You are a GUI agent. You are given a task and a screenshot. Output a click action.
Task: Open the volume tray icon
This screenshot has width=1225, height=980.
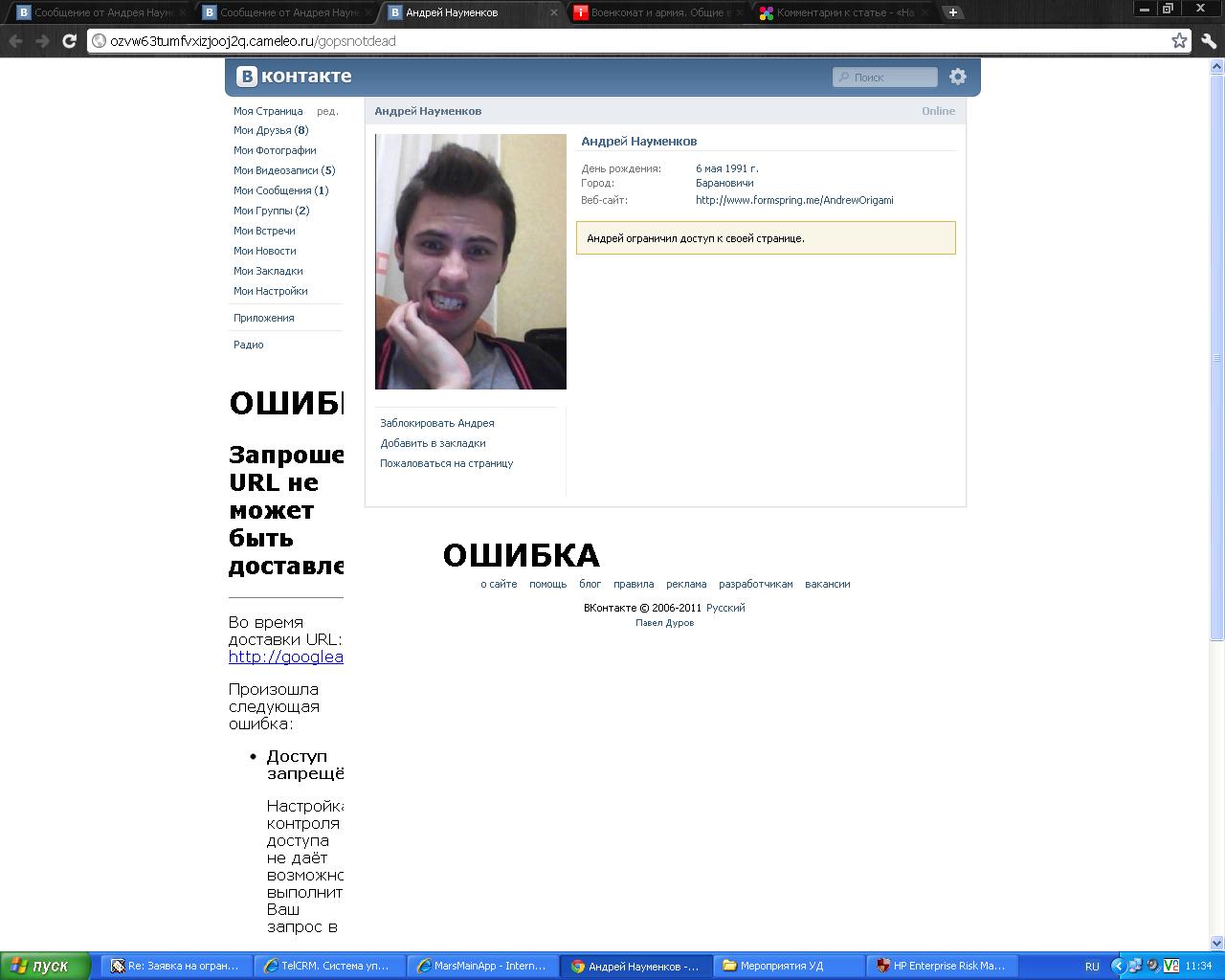pos(1152,966)
